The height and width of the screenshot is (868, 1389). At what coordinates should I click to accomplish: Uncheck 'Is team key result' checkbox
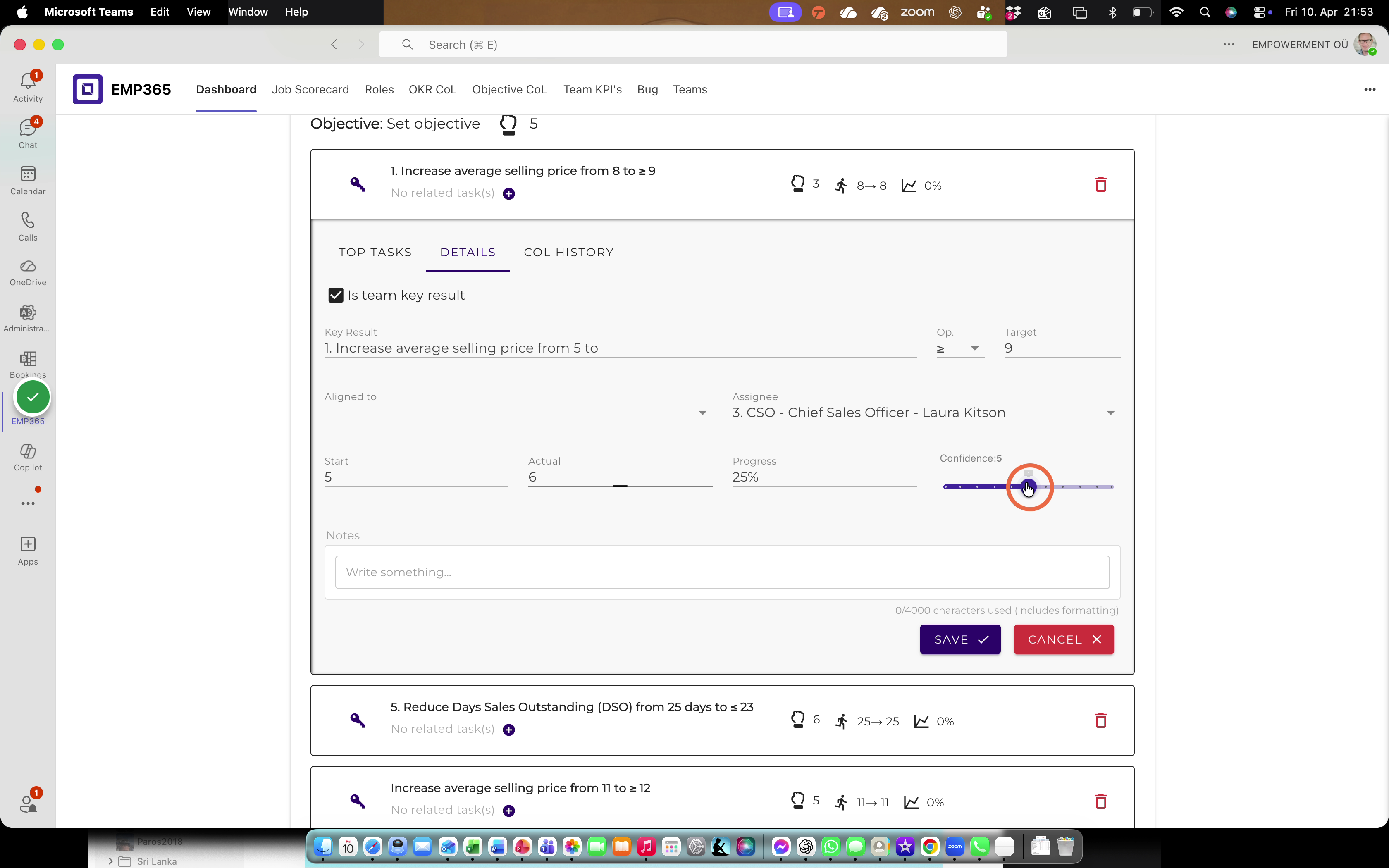pyautogui.click(x=336, y=295)
